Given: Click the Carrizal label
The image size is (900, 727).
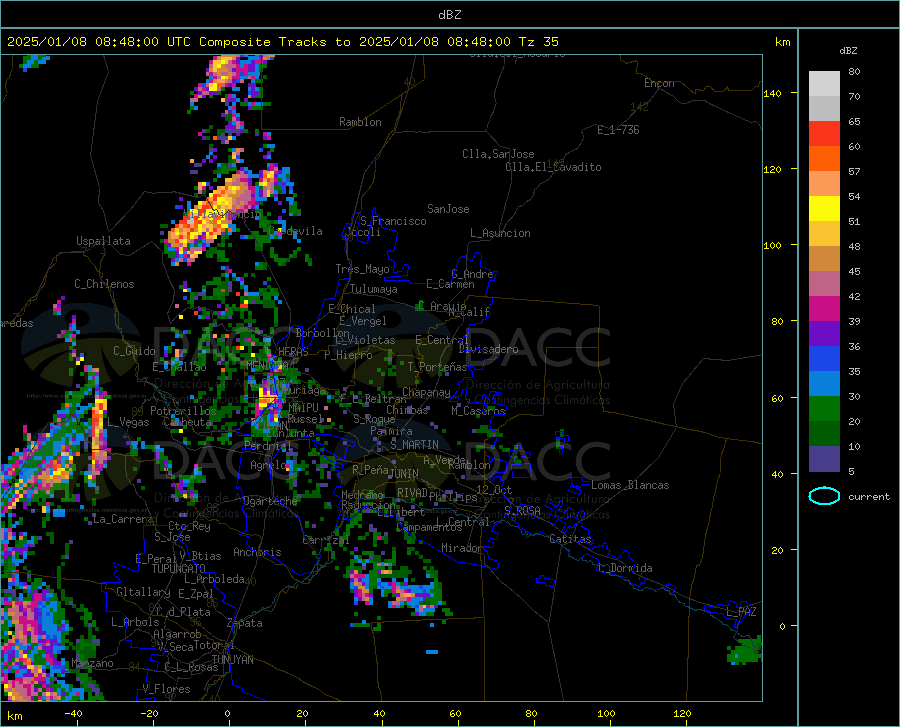Looking at the screenshot, I should pyautogui.click(x=326, y=541).
